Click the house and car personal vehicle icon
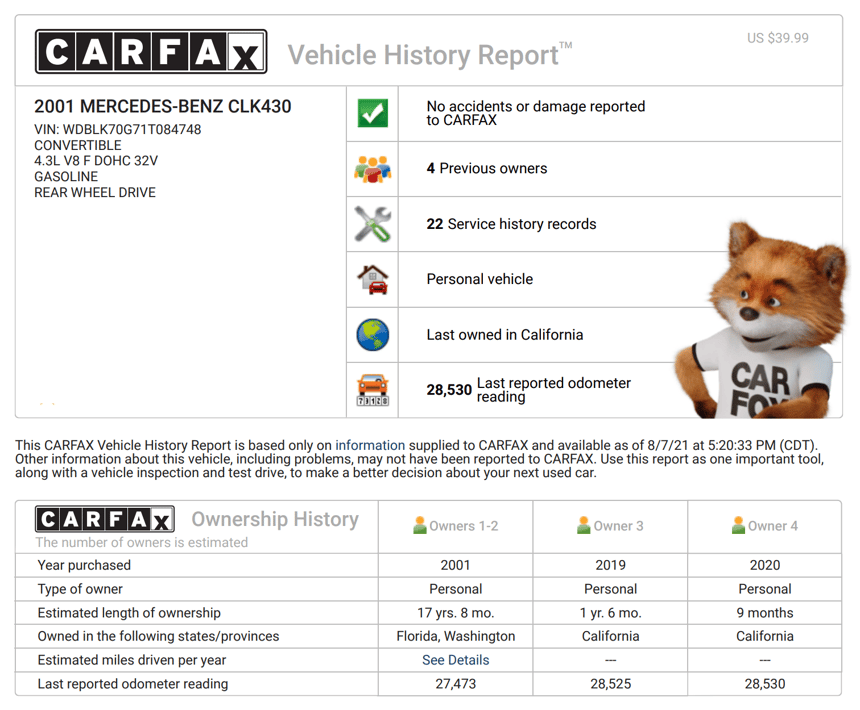860x710 pixels. [x=372, y=279]
